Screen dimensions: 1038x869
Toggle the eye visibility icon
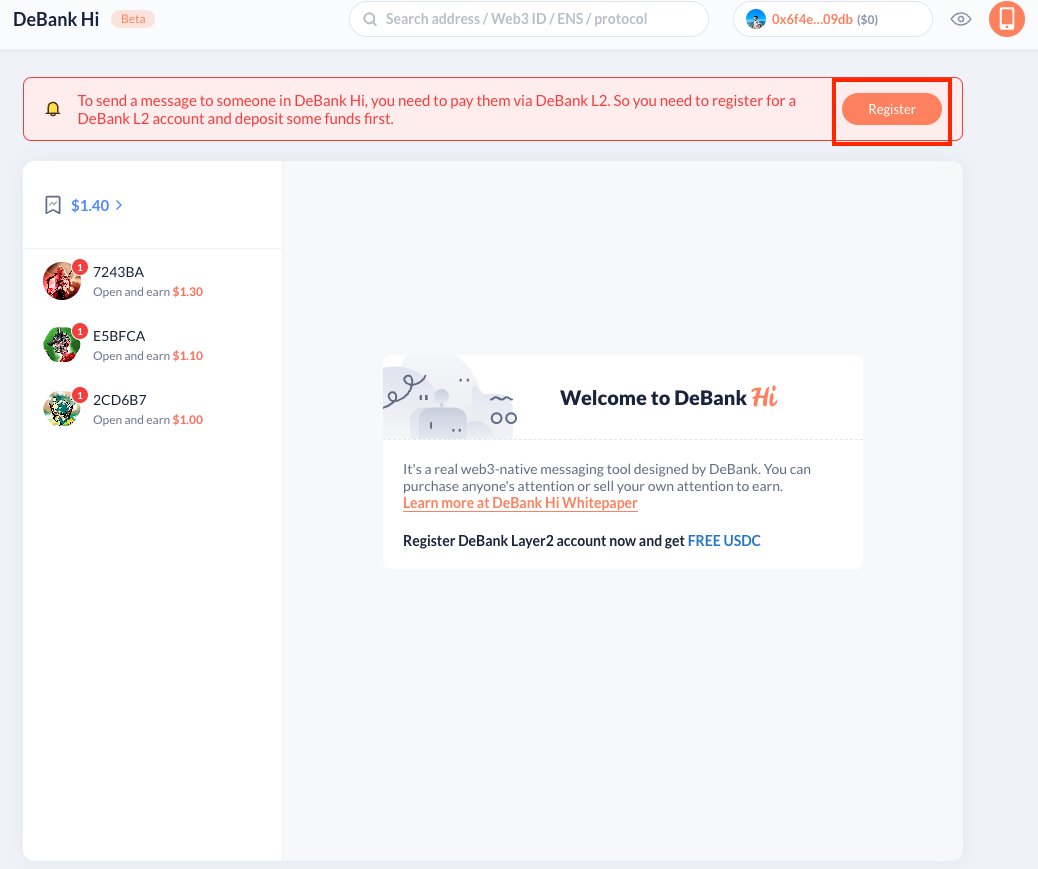pos(961,19)
